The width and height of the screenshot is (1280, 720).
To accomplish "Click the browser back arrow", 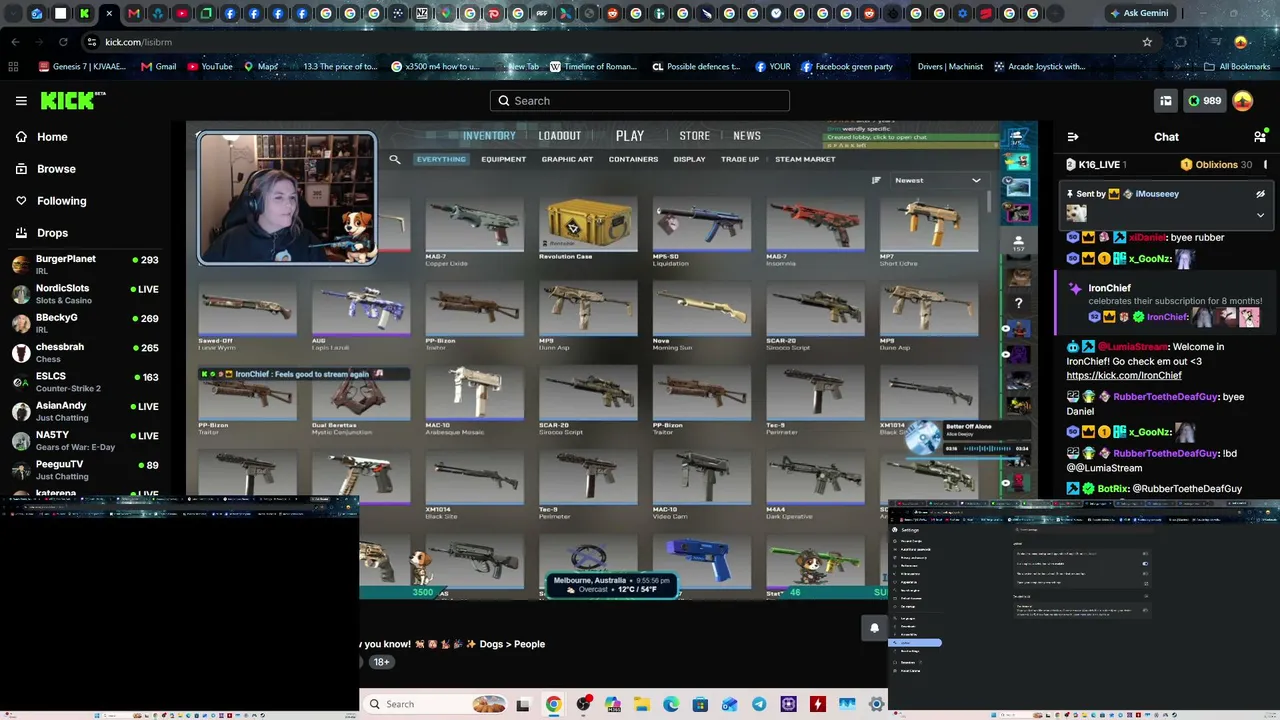I will tap(15, 42).
